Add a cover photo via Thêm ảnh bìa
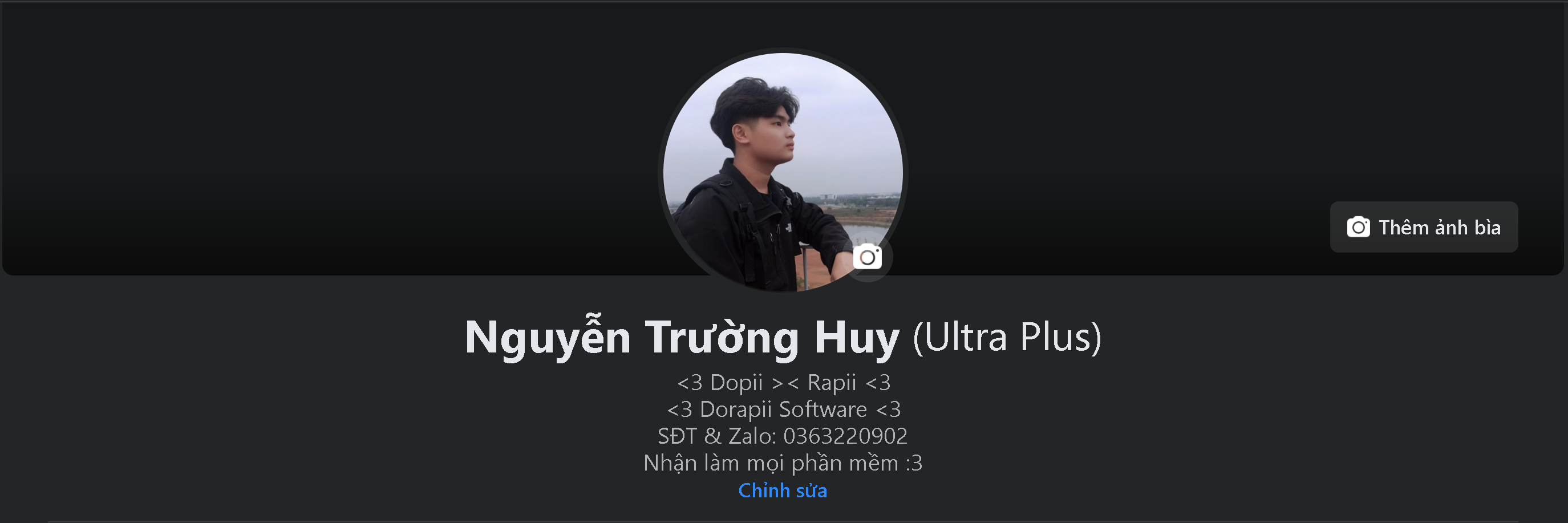The height and width of the screenshot is (523, 1568). tap(1423, 227)
